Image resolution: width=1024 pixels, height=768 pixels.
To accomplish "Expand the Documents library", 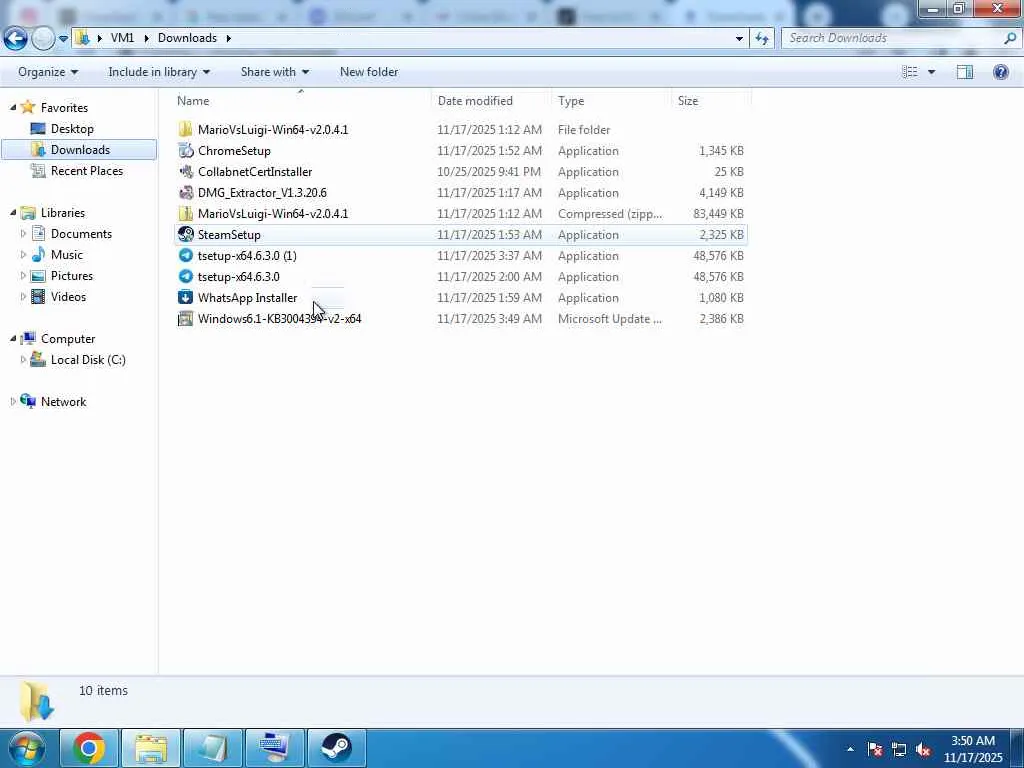I will click(23, 233).
